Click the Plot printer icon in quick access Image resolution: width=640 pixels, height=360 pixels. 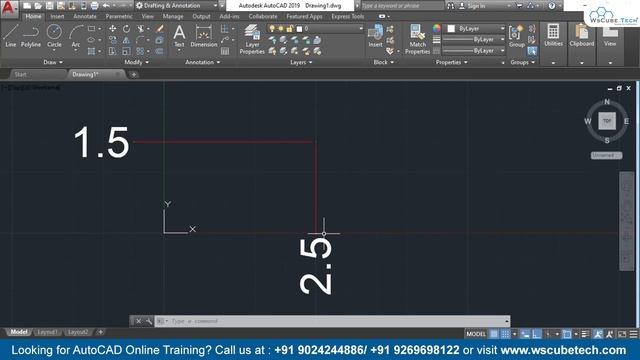click(94, 6)
